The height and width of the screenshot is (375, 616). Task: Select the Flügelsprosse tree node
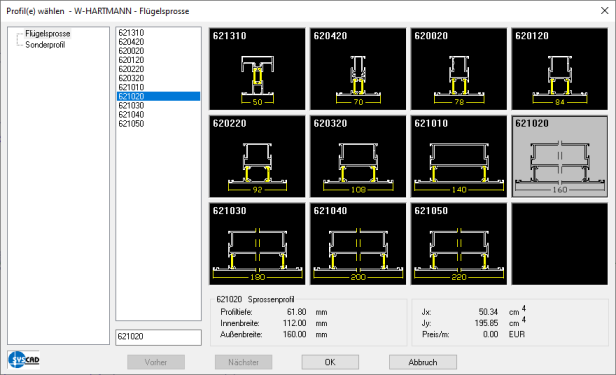[48, 34]
